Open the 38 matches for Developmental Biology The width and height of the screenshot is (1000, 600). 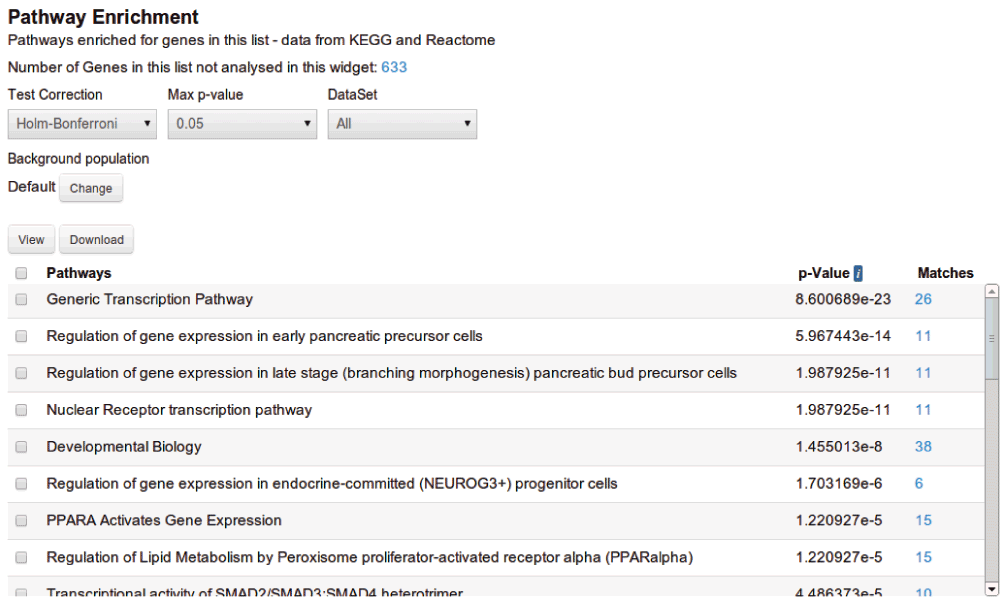pyautogui.click(x=923, y=447)
